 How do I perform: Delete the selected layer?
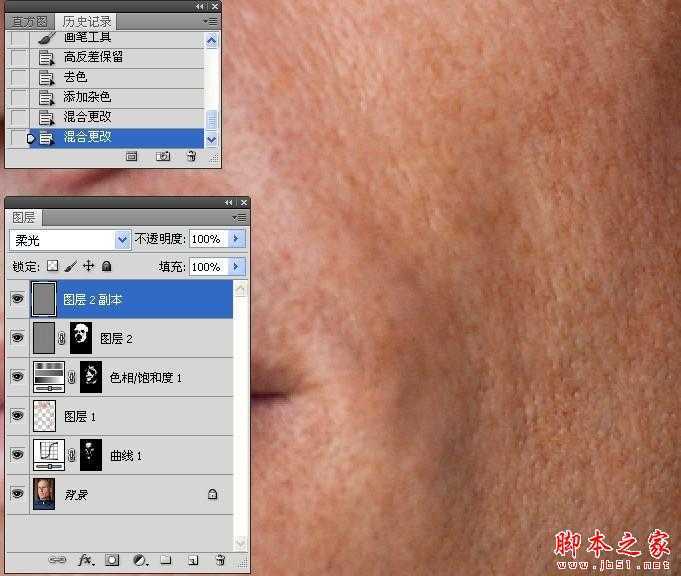point(220,560)
